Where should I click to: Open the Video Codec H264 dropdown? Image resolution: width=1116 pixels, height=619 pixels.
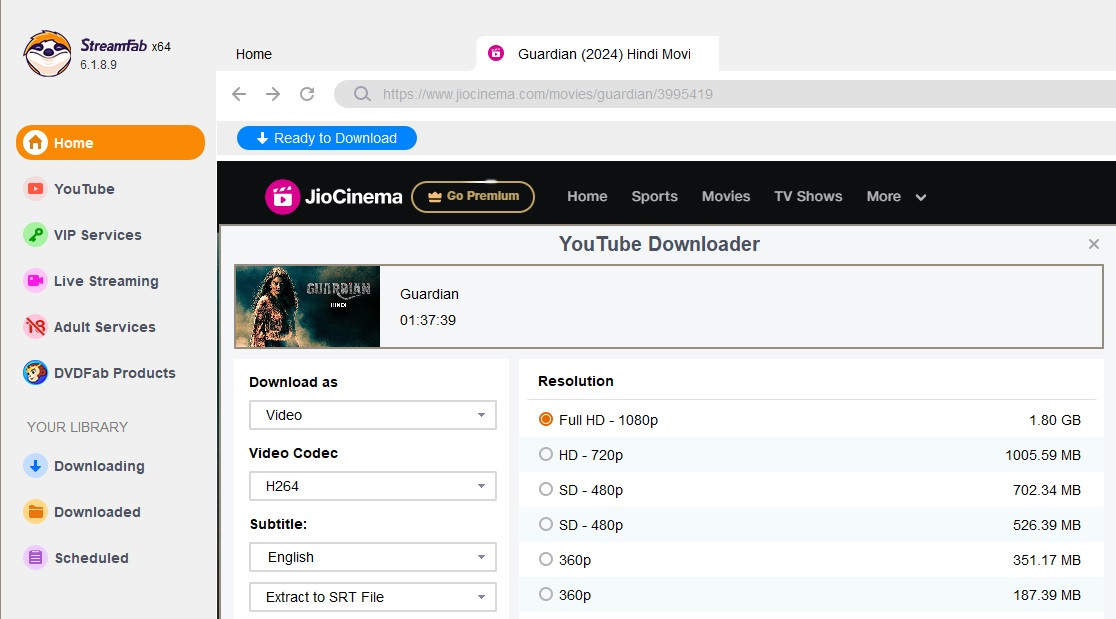pyautogui.click(x=372, y=486)
